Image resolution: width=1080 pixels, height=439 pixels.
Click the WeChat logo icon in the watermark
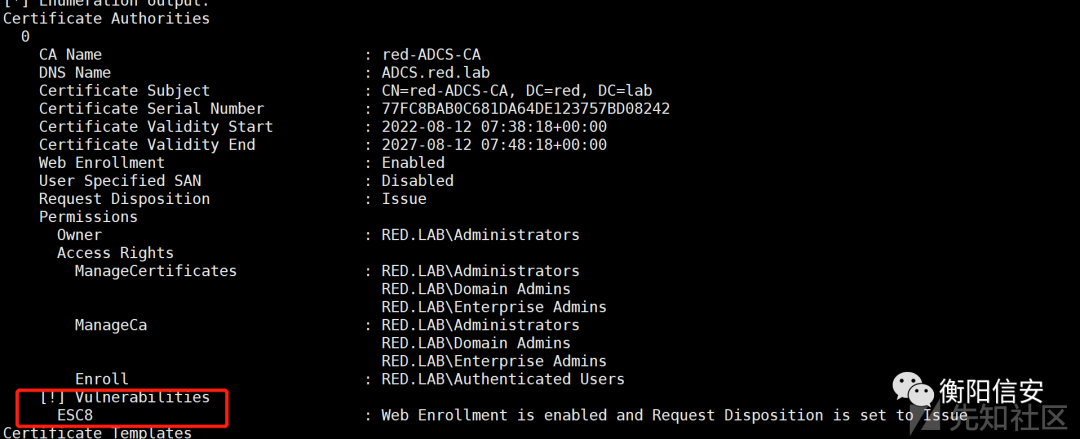(x=913, y=391)
